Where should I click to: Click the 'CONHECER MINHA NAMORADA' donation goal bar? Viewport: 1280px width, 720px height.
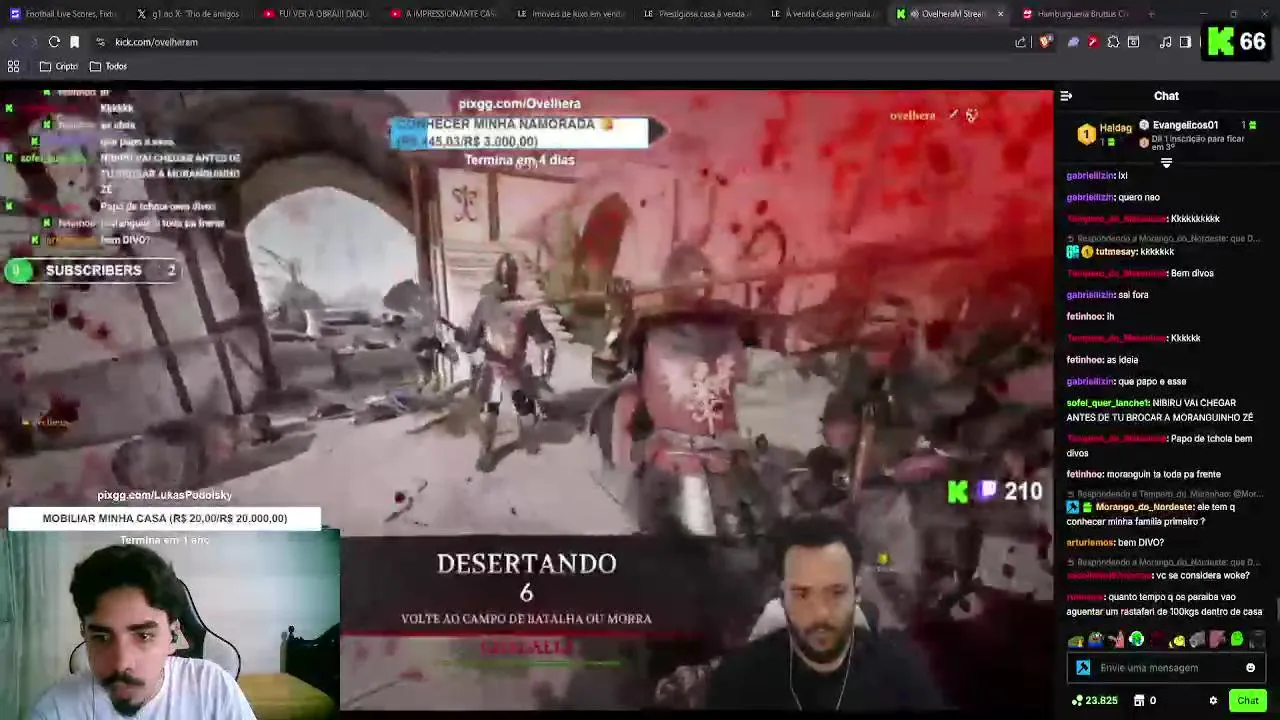pos(519,132)
